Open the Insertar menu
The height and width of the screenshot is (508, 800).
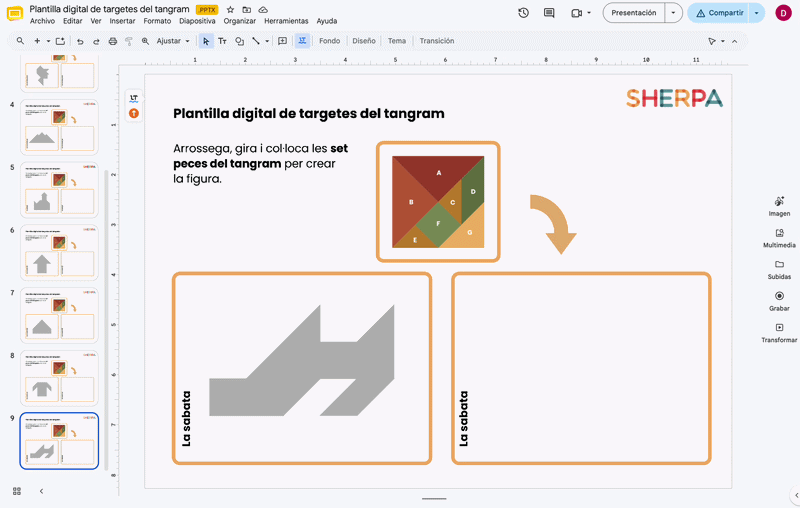pos(122,21)
